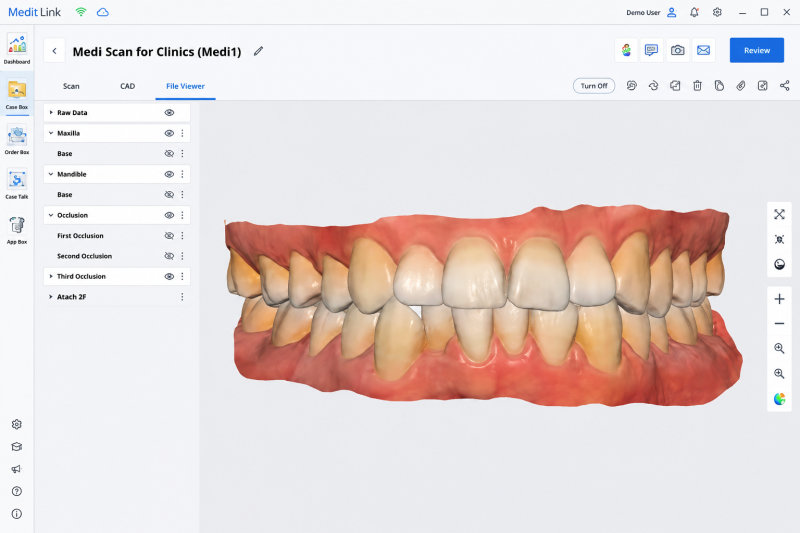Select the File Viewer tab
Viewport: 800px width, 533px height.
click(185, 86)
